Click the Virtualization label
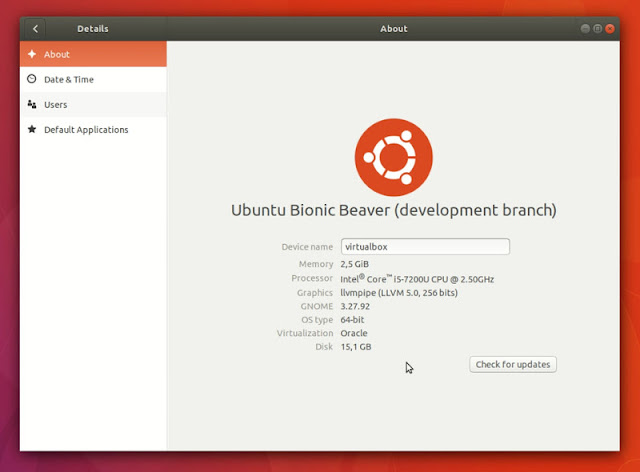640x472 pixels. point(305,333)
